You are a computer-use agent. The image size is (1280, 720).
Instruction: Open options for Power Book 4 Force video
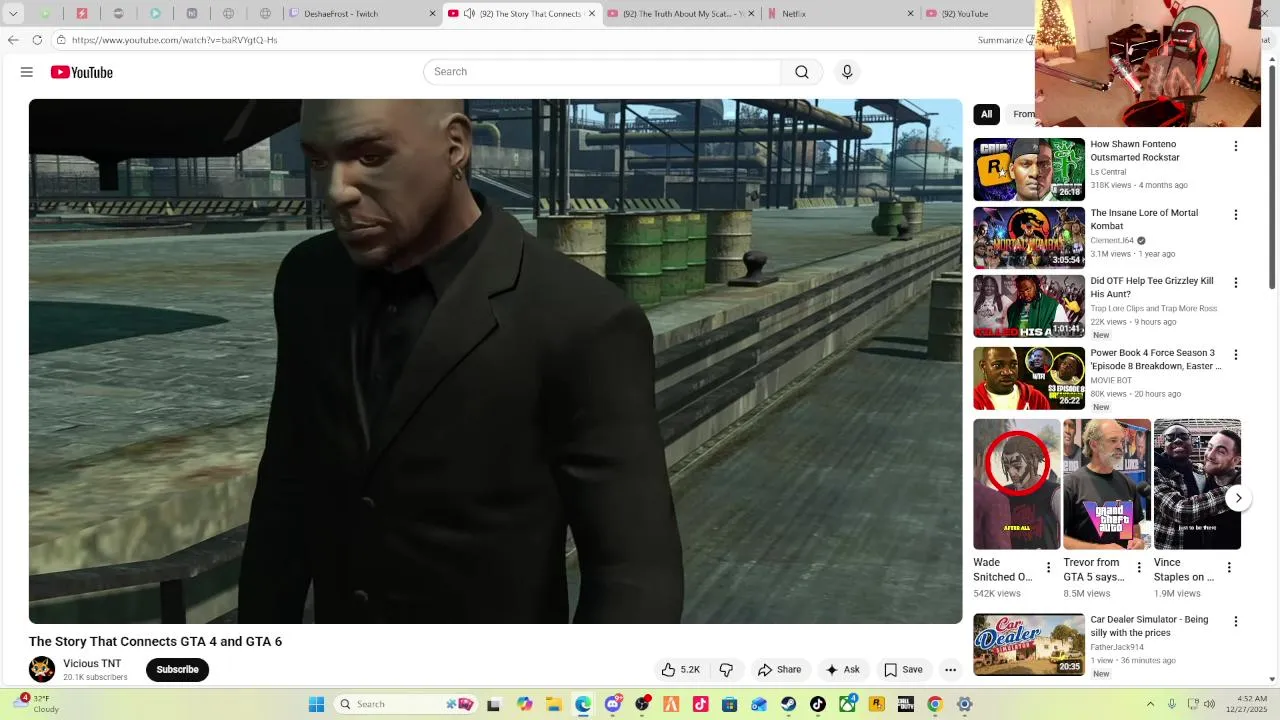(1236, 355)
